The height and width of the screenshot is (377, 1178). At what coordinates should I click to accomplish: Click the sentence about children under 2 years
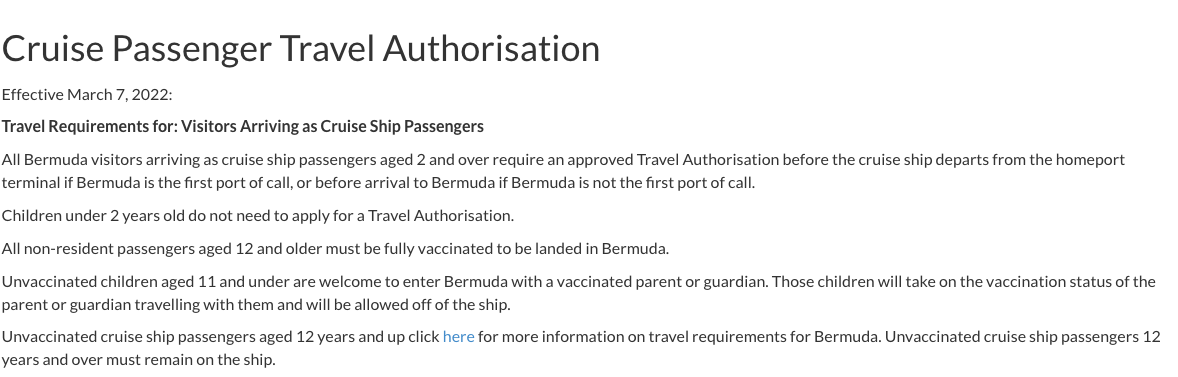click(258, 216)
